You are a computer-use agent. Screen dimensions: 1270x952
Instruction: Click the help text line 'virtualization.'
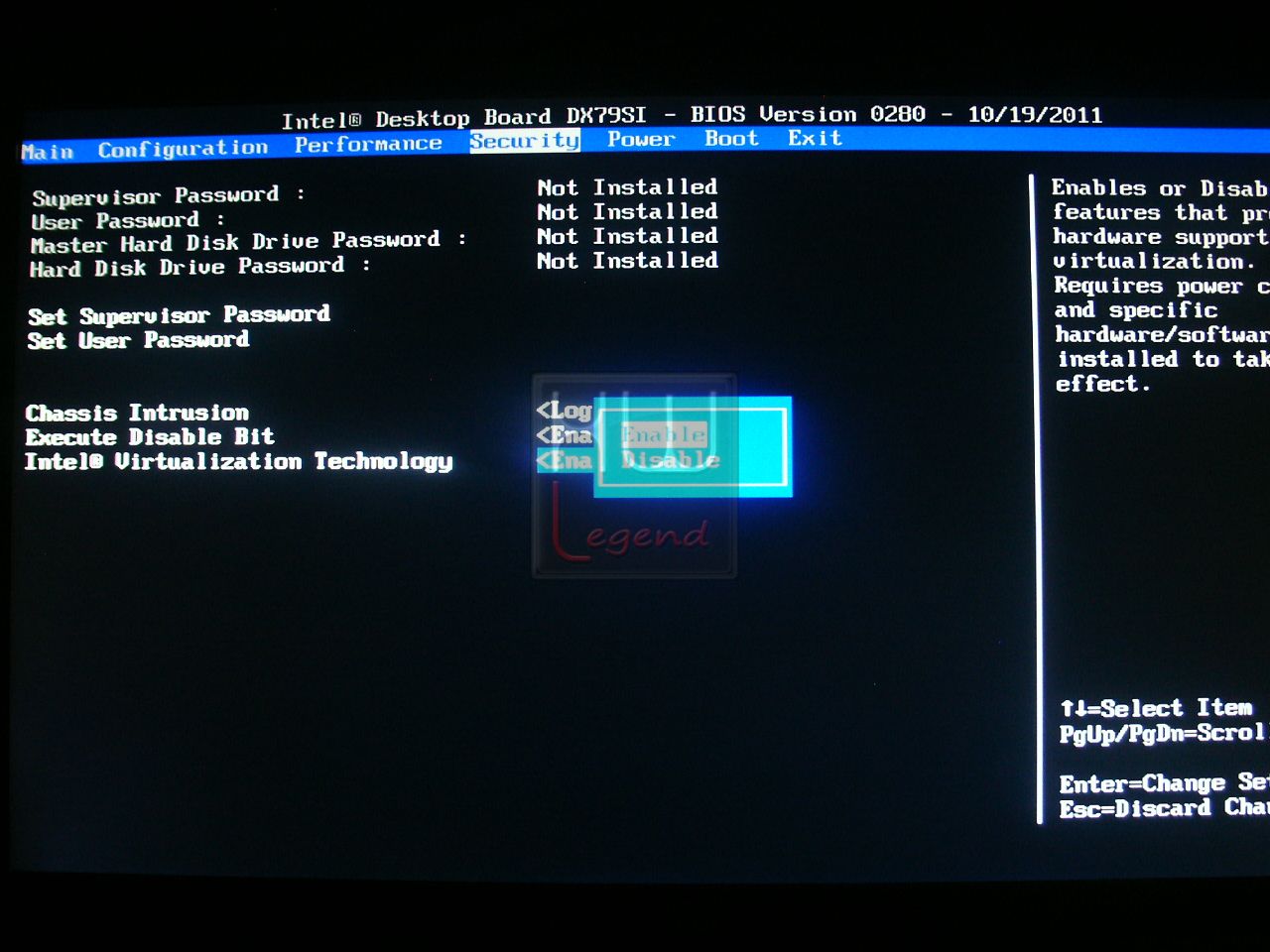point(1154,262)
